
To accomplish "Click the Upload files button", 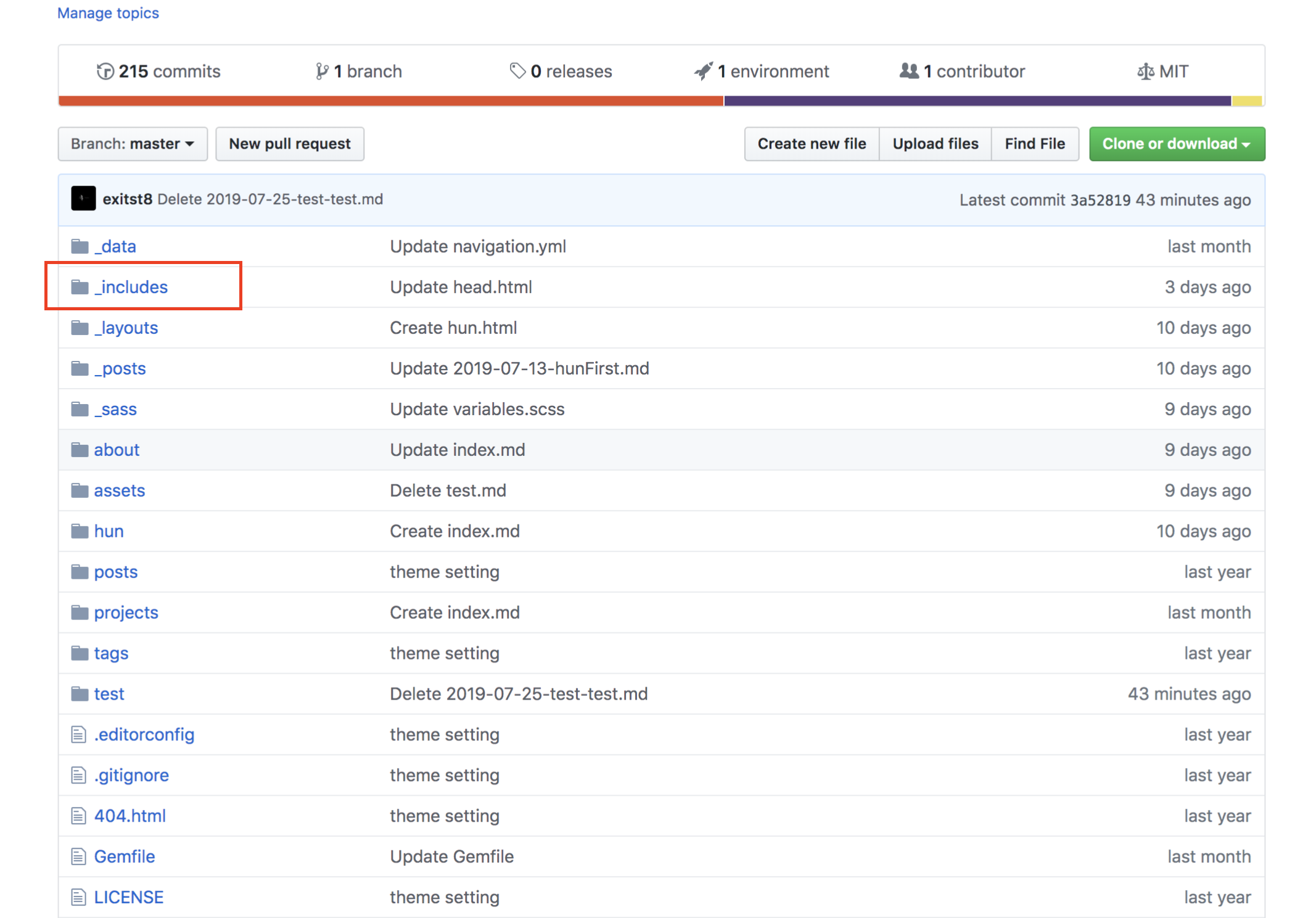I will click(x=935, y=144).
